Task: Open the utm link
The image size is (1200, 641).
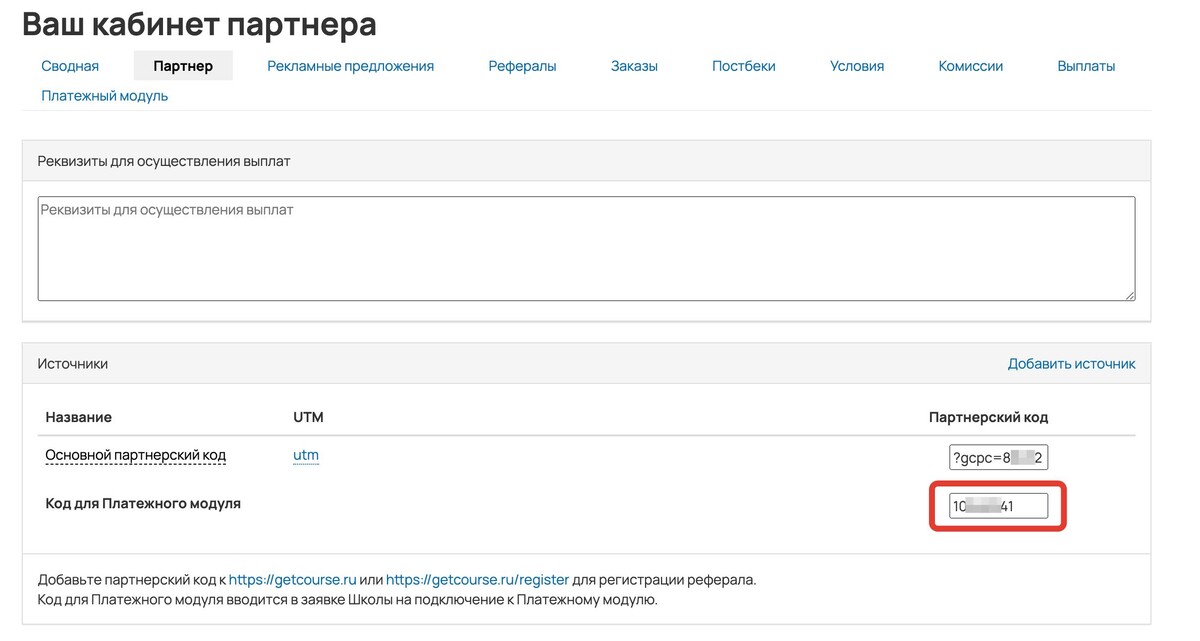Action: (x=306, y=455)
